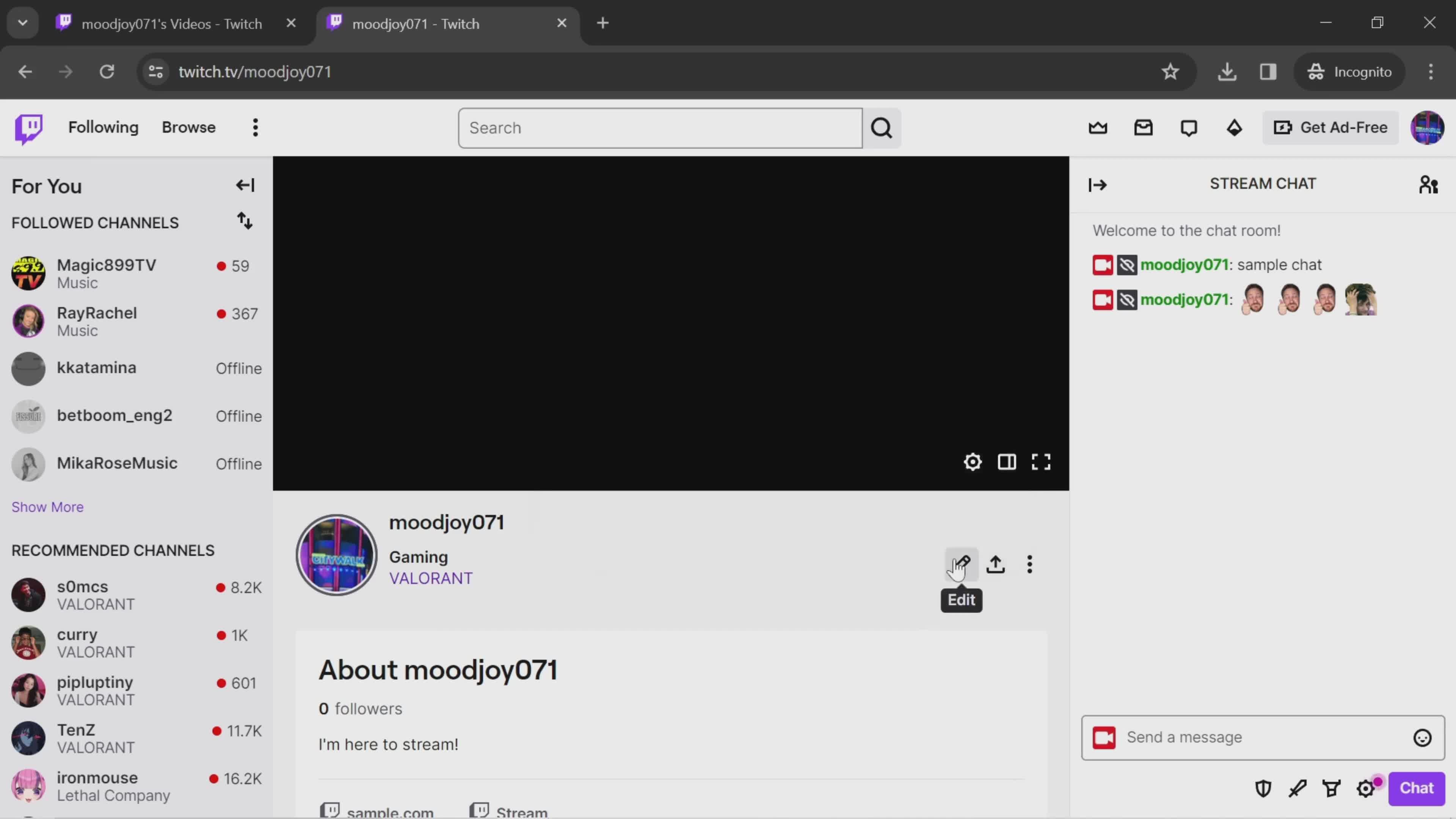Click moodjoy071 username in sample chat message

(1184, 265)
